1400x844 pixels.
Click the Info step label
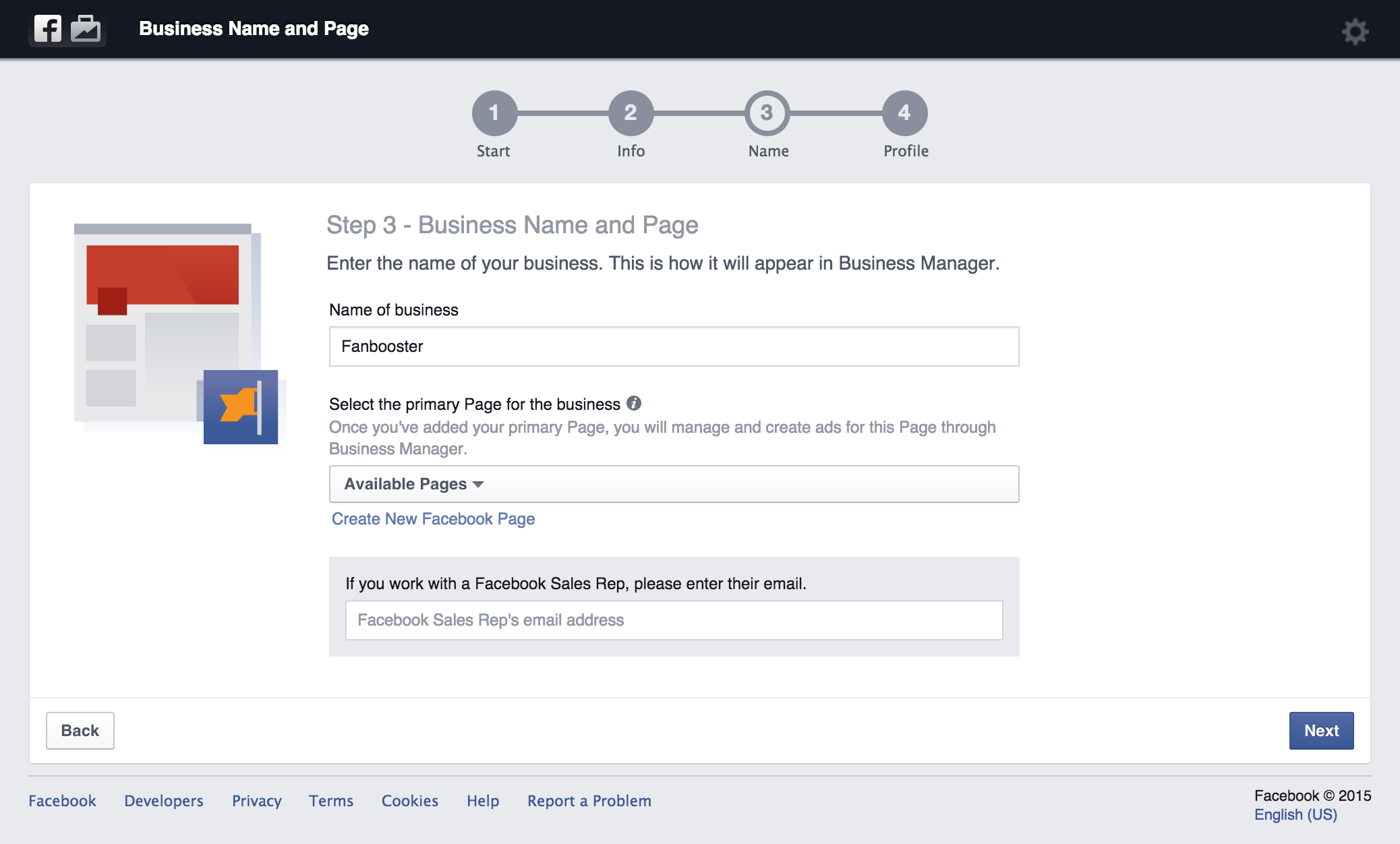coord(631,151)
